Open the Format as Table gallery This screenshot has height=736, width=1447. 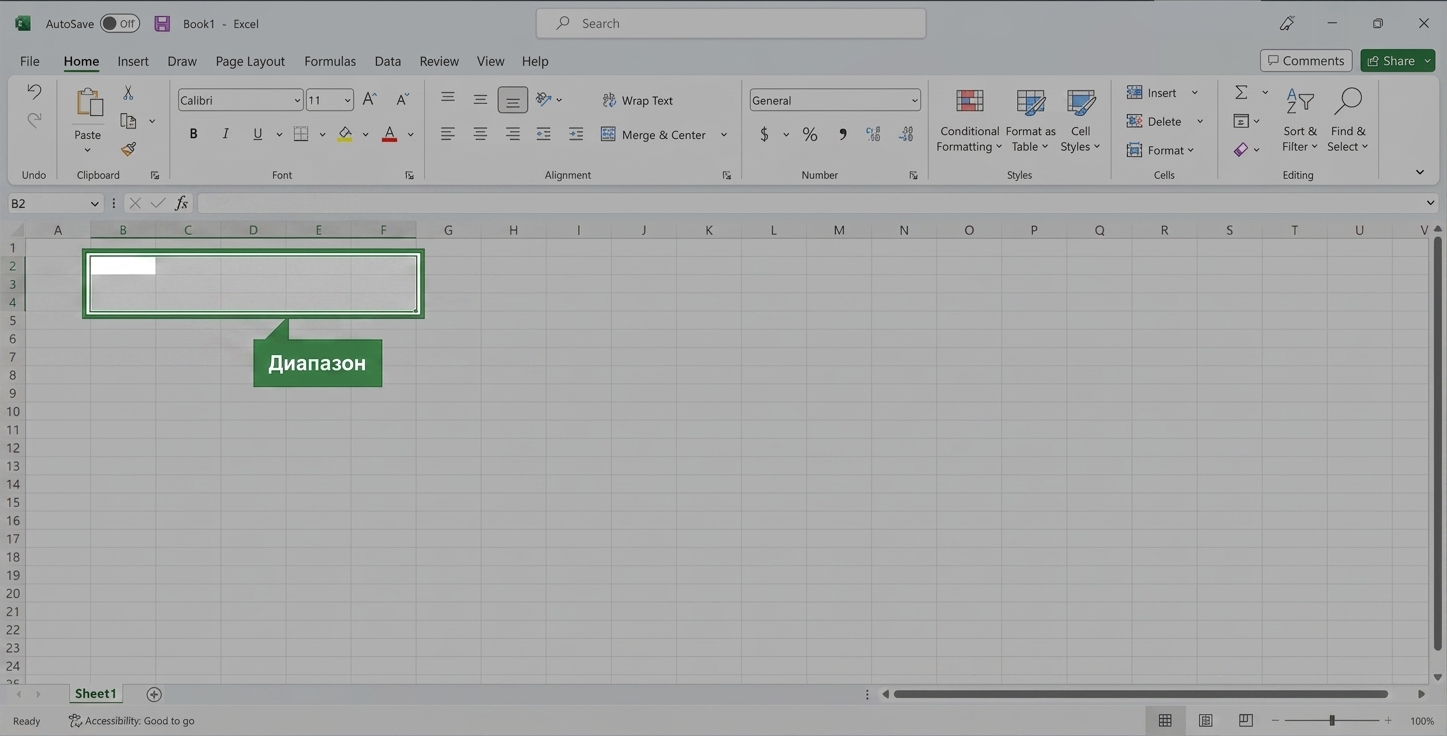click(1030, 121)
